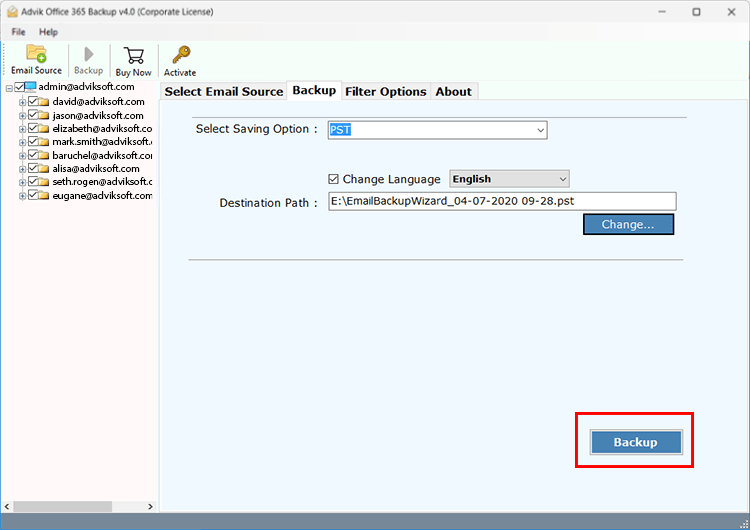The height and width of the screenshot is (530, 750).
Task: Click the window resize grip corner
Action: coord(744,524)
